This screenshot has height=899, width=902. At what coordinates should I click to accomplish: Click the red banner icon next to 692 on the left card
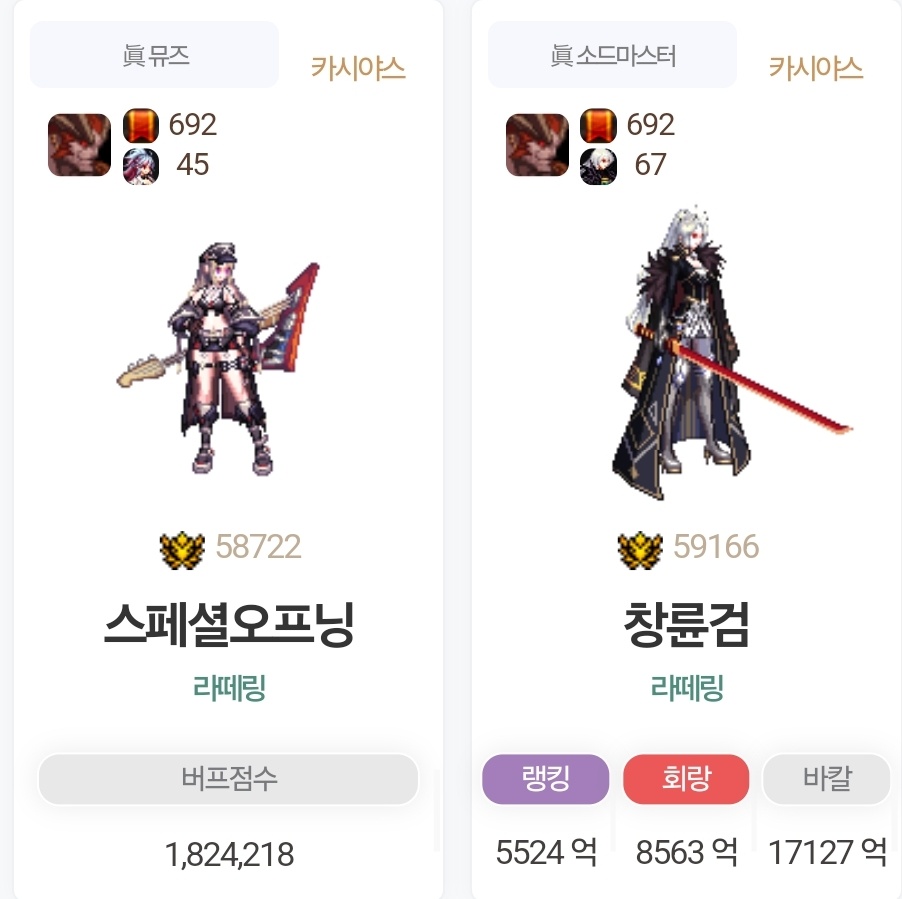pyautogui.click(x=141, y=125)
